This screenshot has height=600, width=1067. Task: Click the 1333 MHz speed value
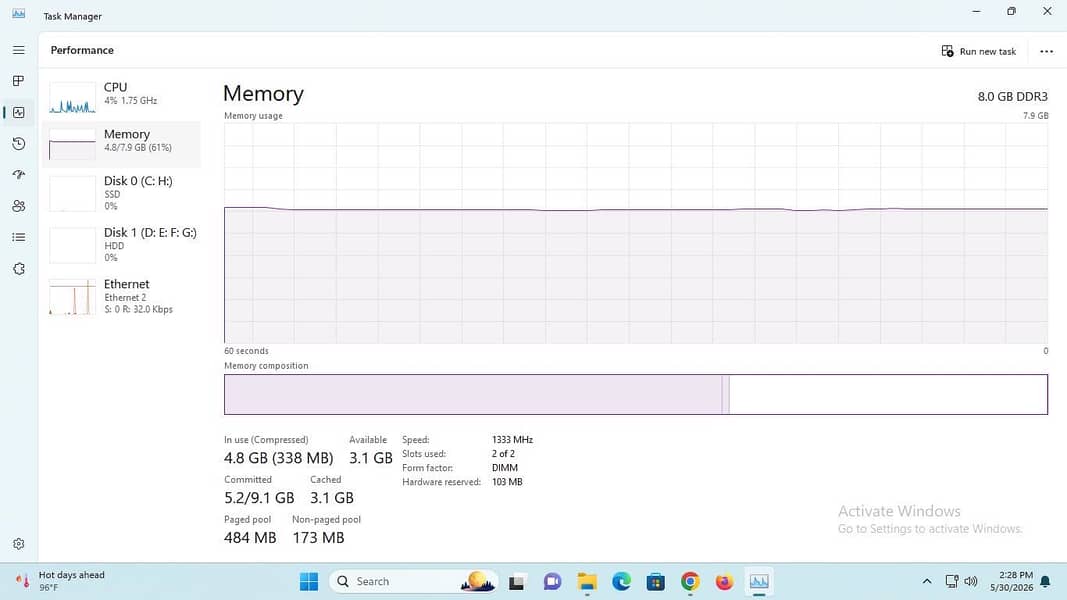(512, 440)
